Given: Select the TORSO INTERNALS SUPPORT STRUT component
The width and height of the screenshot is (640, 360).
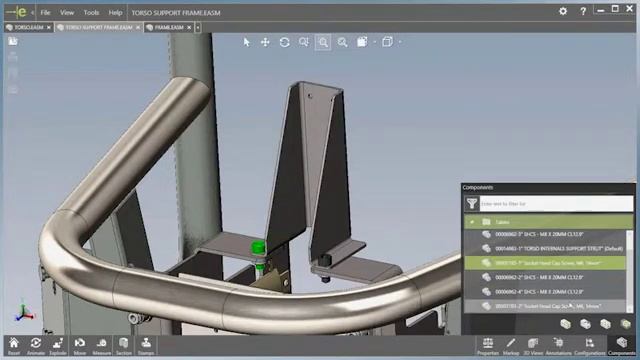Looking at the screenshot, I should coord(545,249).
